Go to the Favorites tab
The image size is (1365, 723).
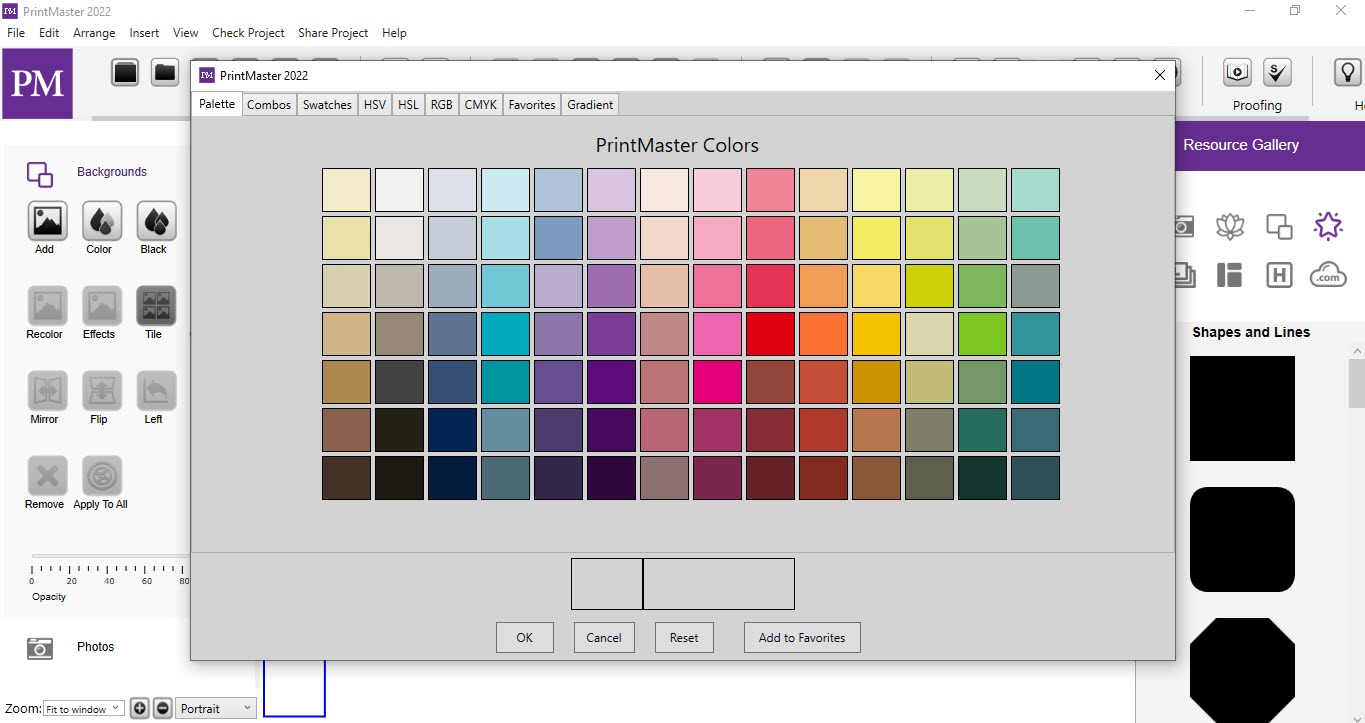pos(532,104)
